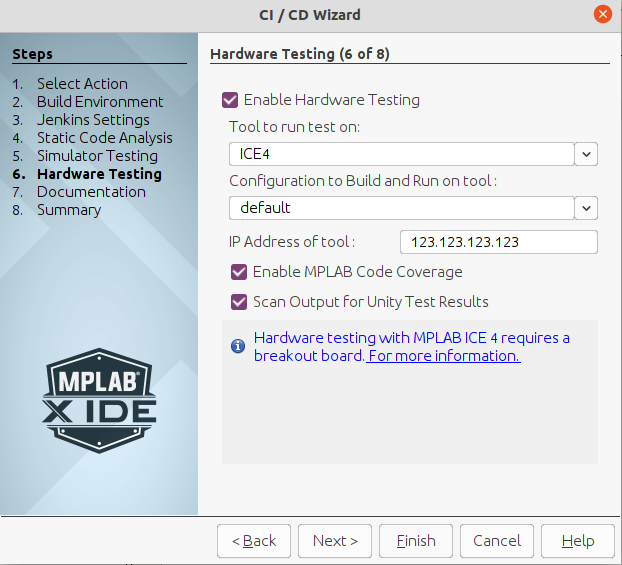
Task: Toggle Enable MPLAB Code Coverage checkbox
Action: tap(239, 272)
